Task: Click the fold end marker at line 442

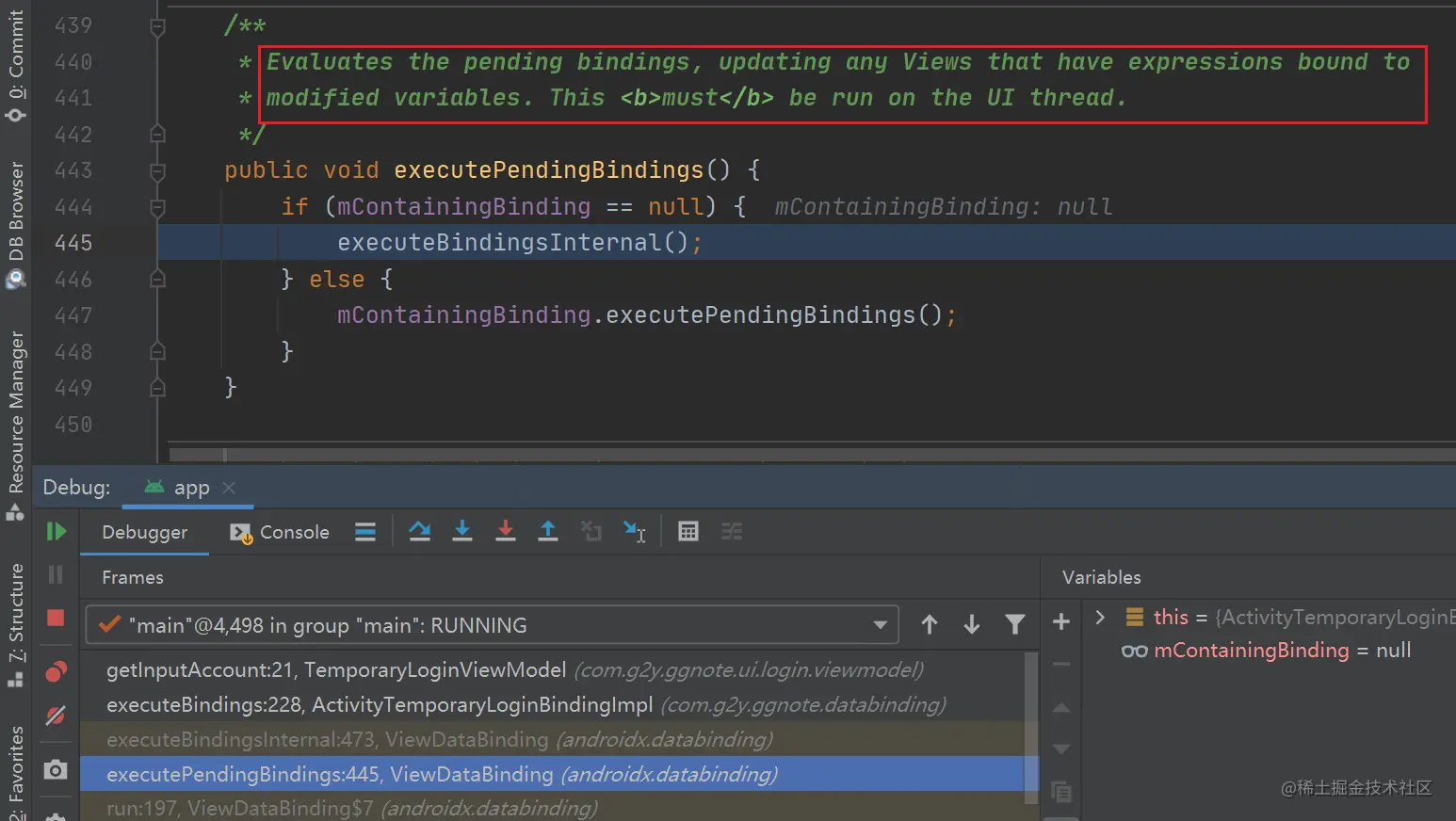Action: [158, 134]
